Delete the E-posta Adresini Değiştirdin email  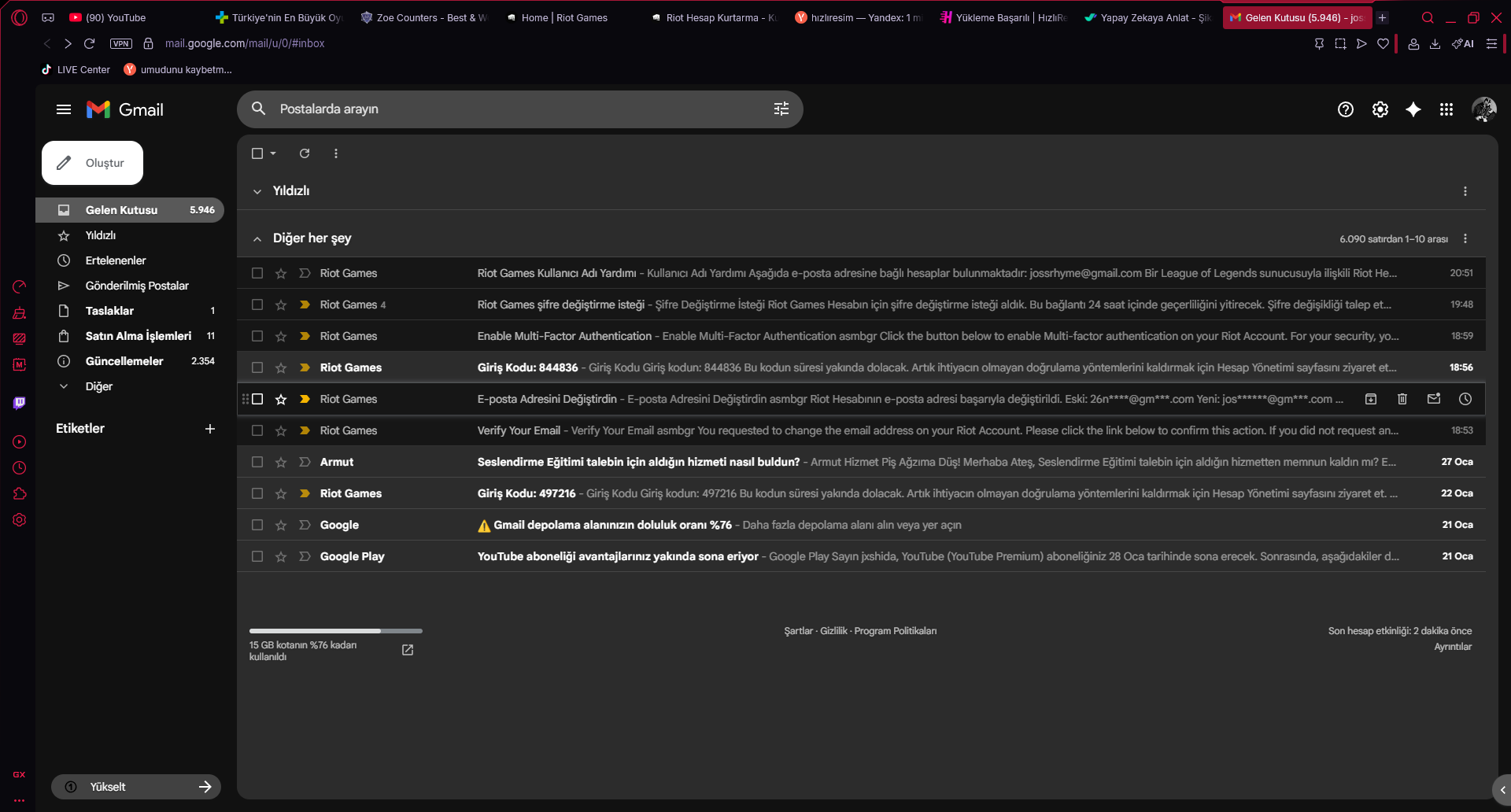1402,399
